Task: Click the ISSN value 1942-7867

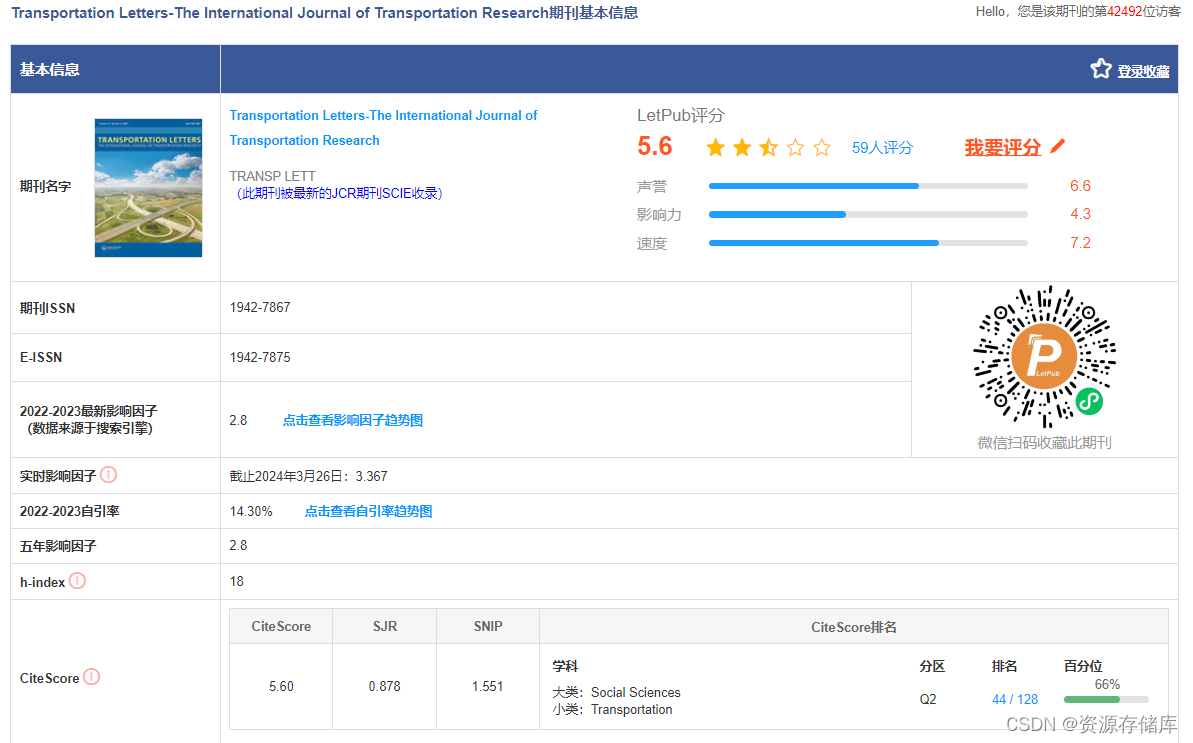Action: (259, 307)
